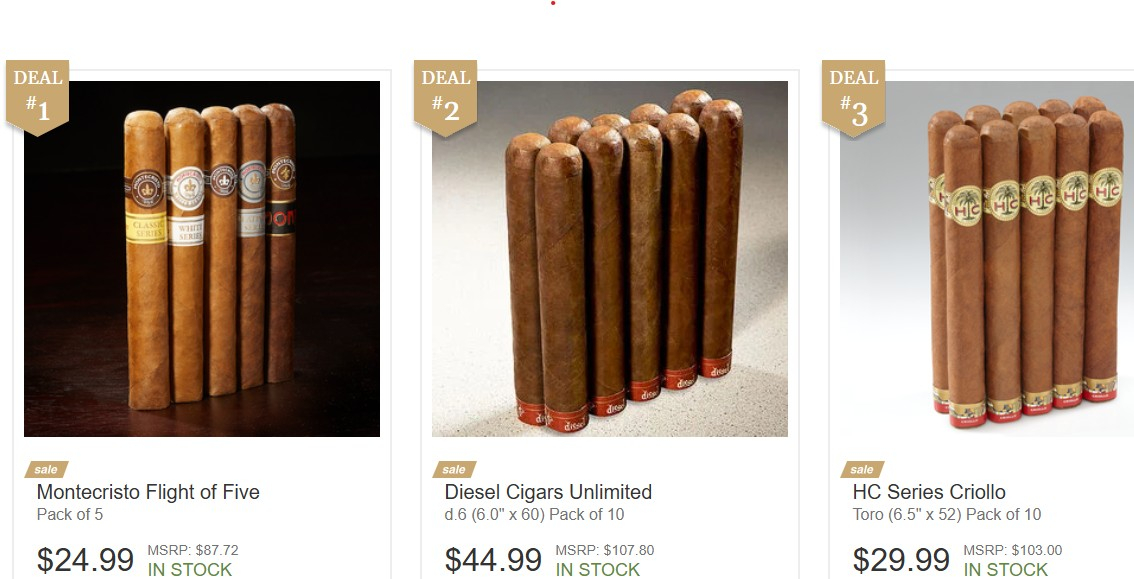Click the MSRP $107.80 label

pos(605,550)
